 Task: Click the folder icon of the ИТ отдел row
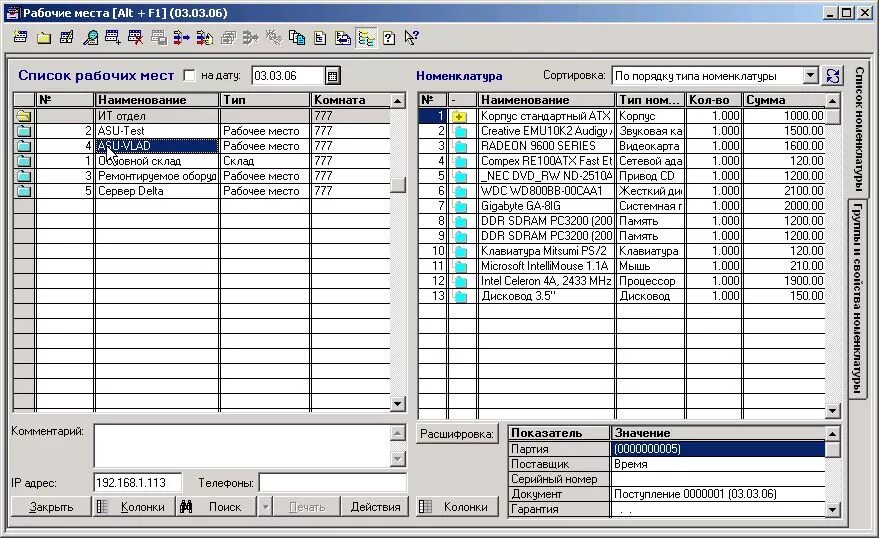click(24, 116)
